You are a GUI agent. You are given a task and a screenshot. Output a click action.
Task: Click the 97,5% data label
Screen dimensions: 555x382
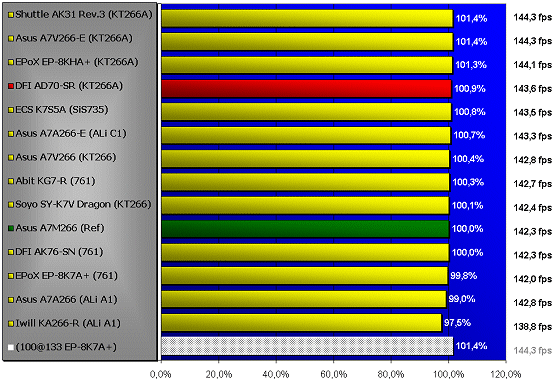(x=457, y=323)
